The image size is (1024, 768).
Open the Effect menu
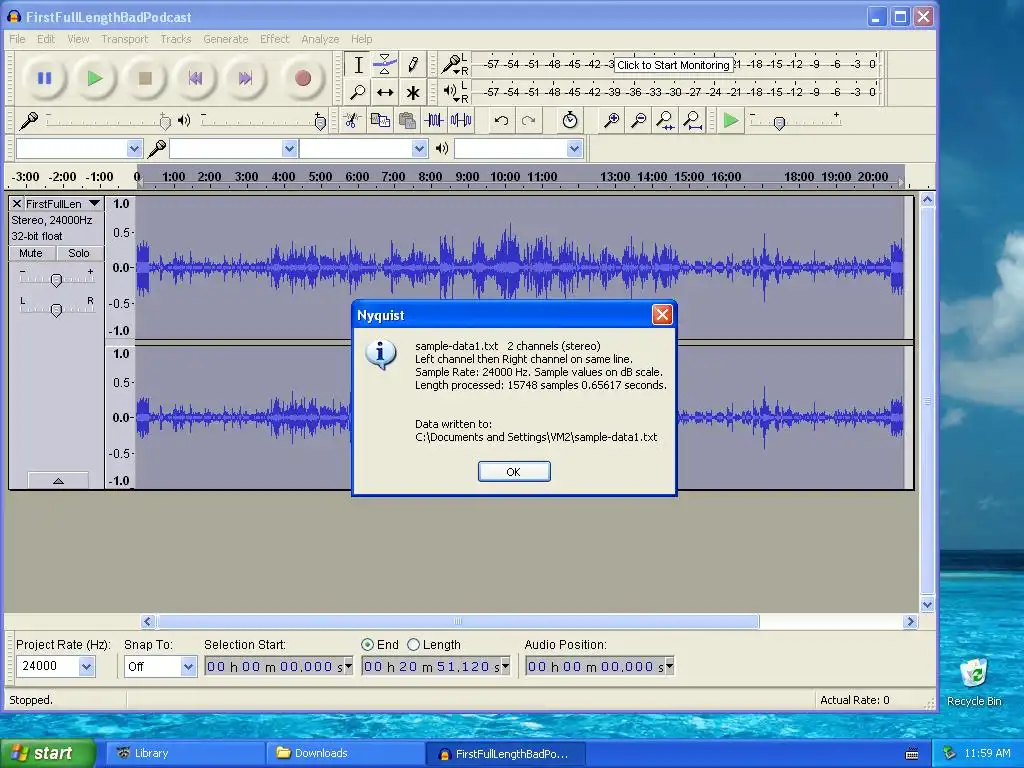click(x=274, y=39)
